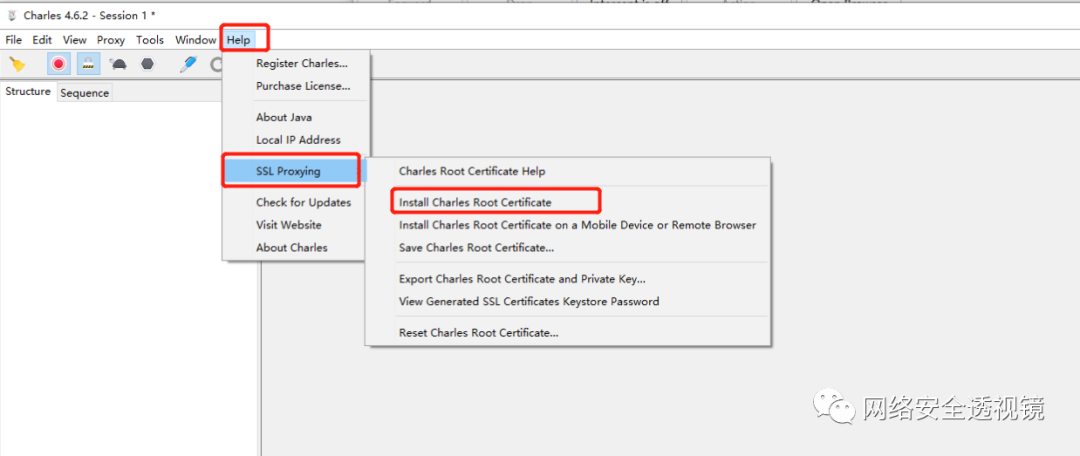Toggle throttling with the turtle icon
The image size is (1080, 456).
coord(118,64)
